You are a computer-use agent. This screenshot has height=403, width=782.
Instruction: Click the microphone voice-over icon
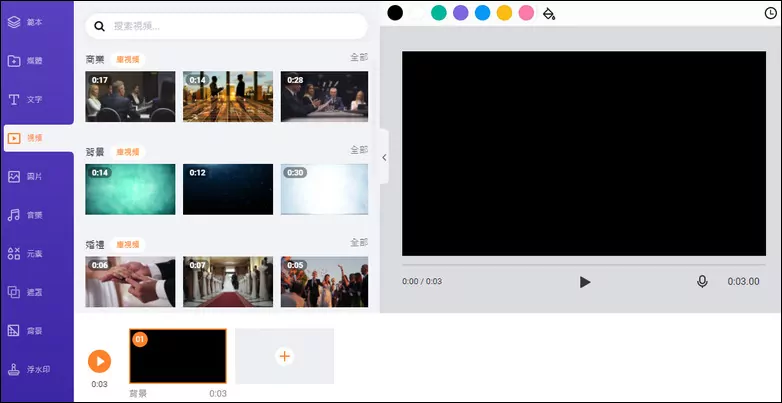click(702, 282)
